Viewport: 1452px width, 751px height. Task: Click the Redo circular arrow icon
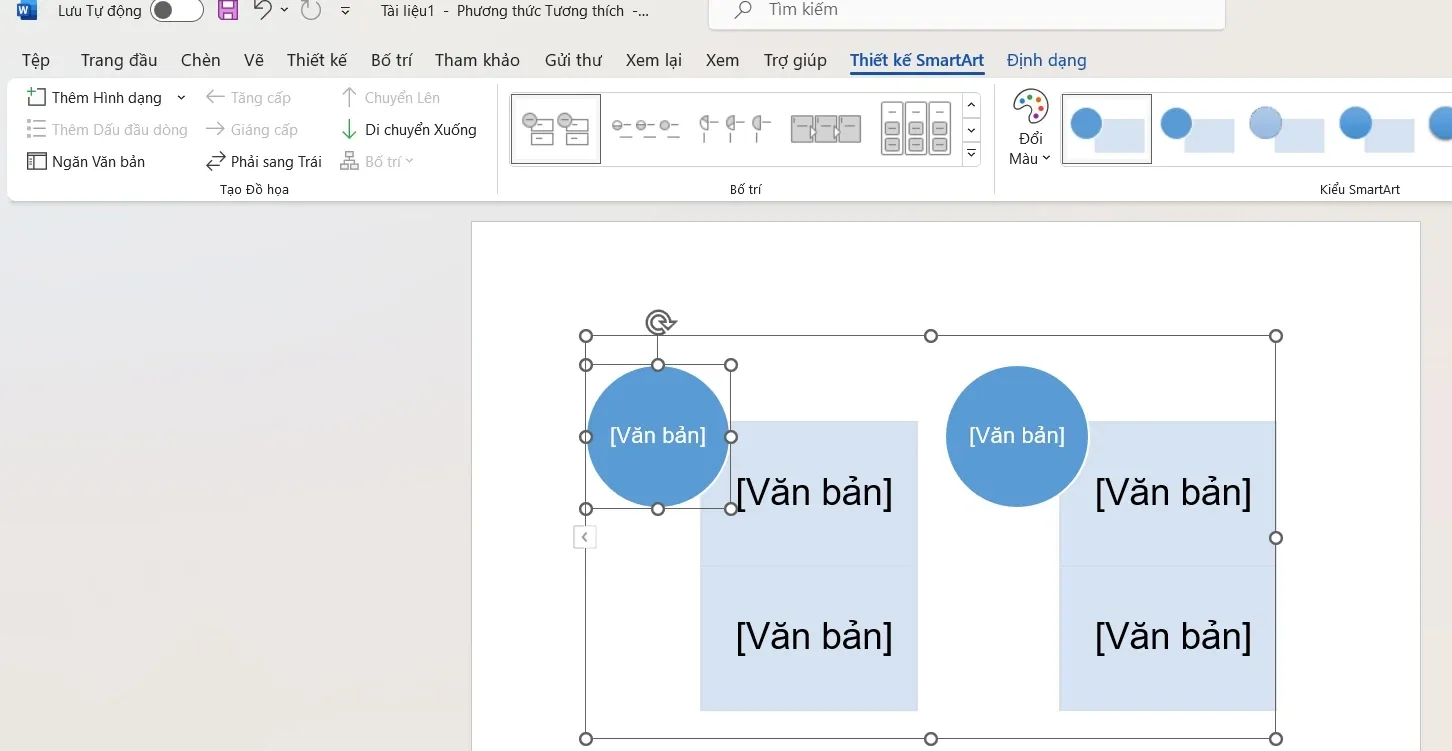311,11
